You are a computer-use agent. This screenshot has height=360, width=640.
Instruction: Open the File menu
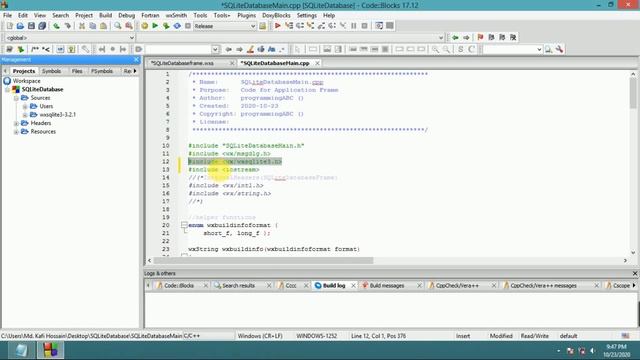[7, 15]
